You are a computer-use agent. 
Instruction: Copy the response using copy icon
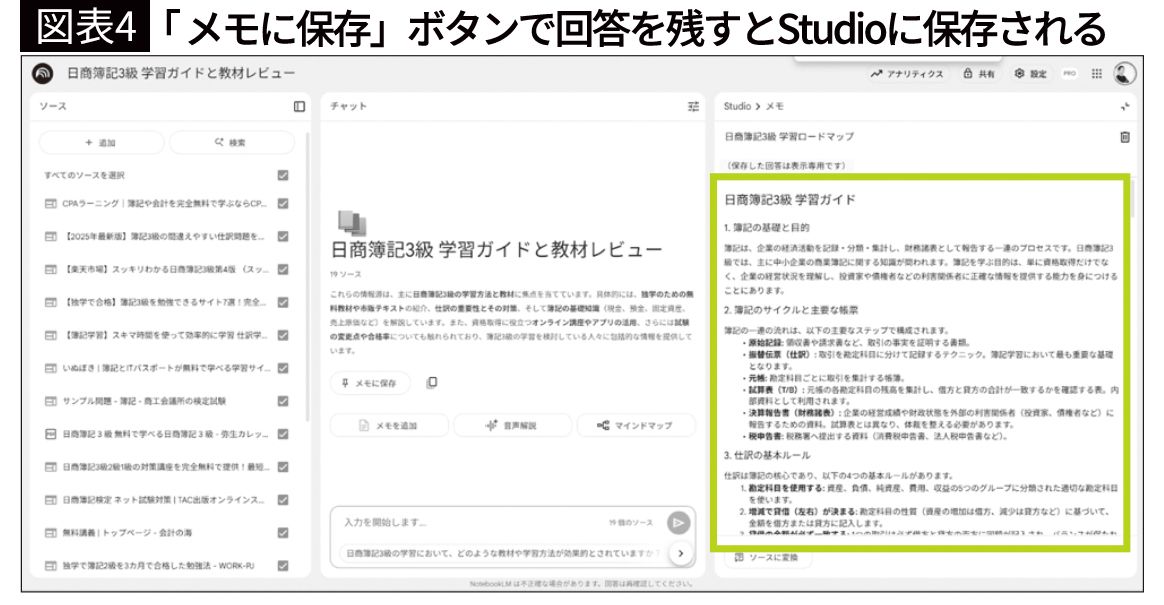[x=432, y=382]
